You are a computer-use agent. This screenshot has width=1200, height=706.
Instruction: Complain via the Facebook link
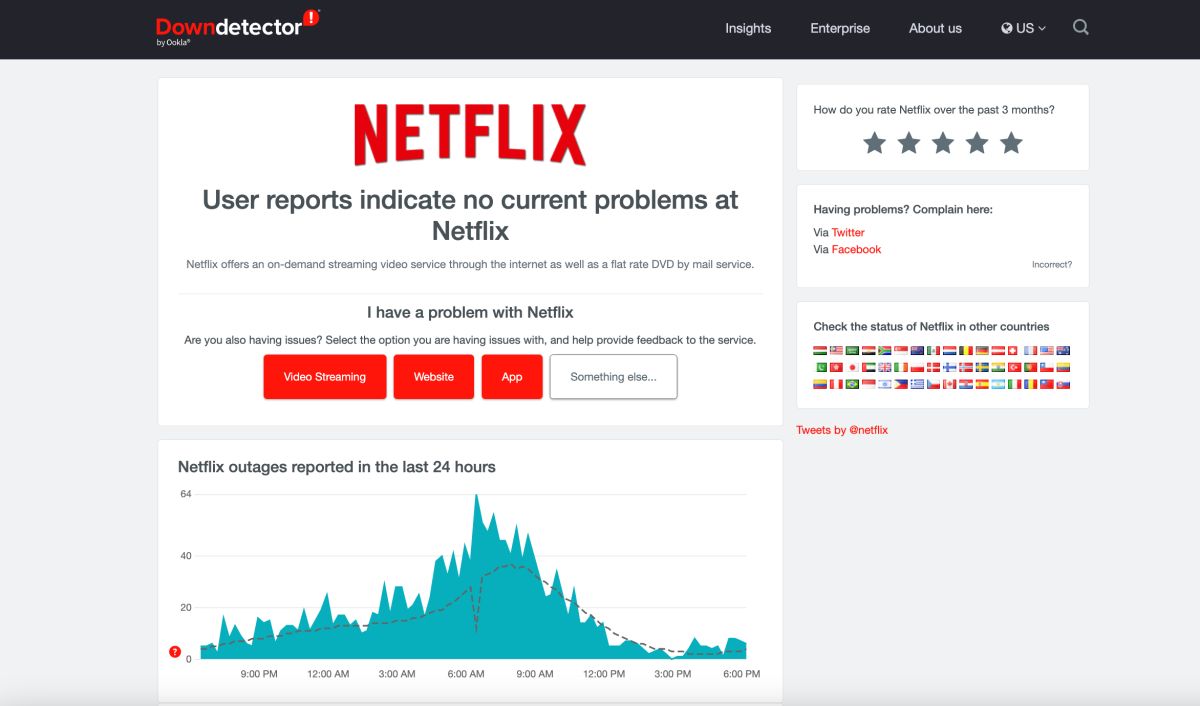[x=856, y=249]
